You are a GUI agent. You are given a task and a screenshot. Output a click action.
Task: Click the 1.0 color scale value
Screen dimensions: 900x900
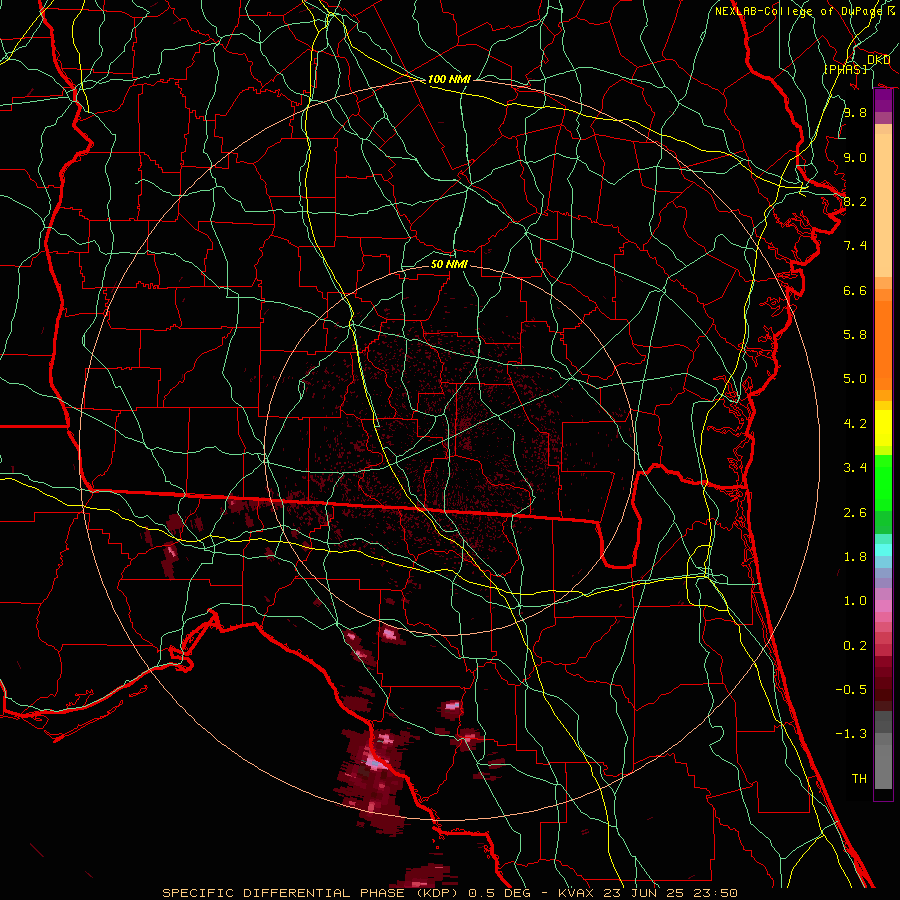(855, 601)
